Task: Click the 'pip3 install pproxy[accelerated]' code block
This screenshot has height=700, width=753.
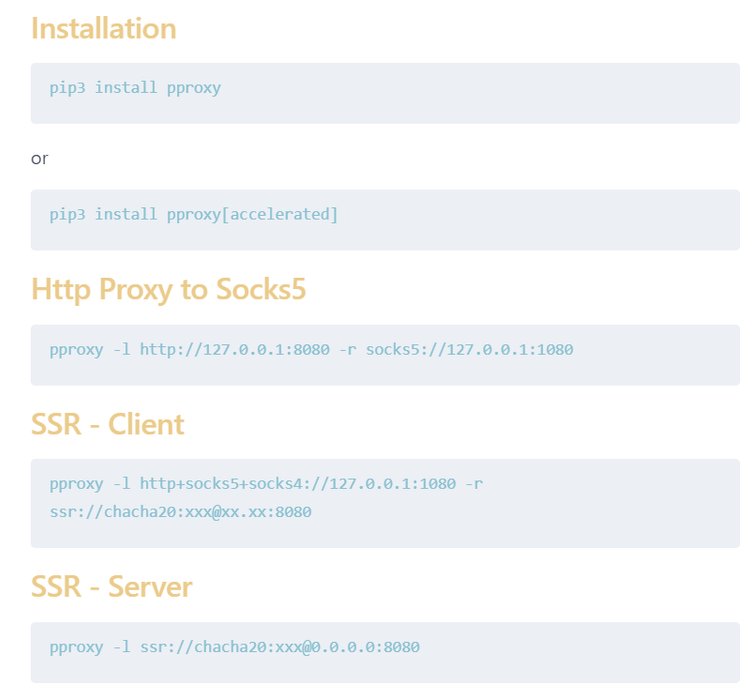Action: (385, 219)
